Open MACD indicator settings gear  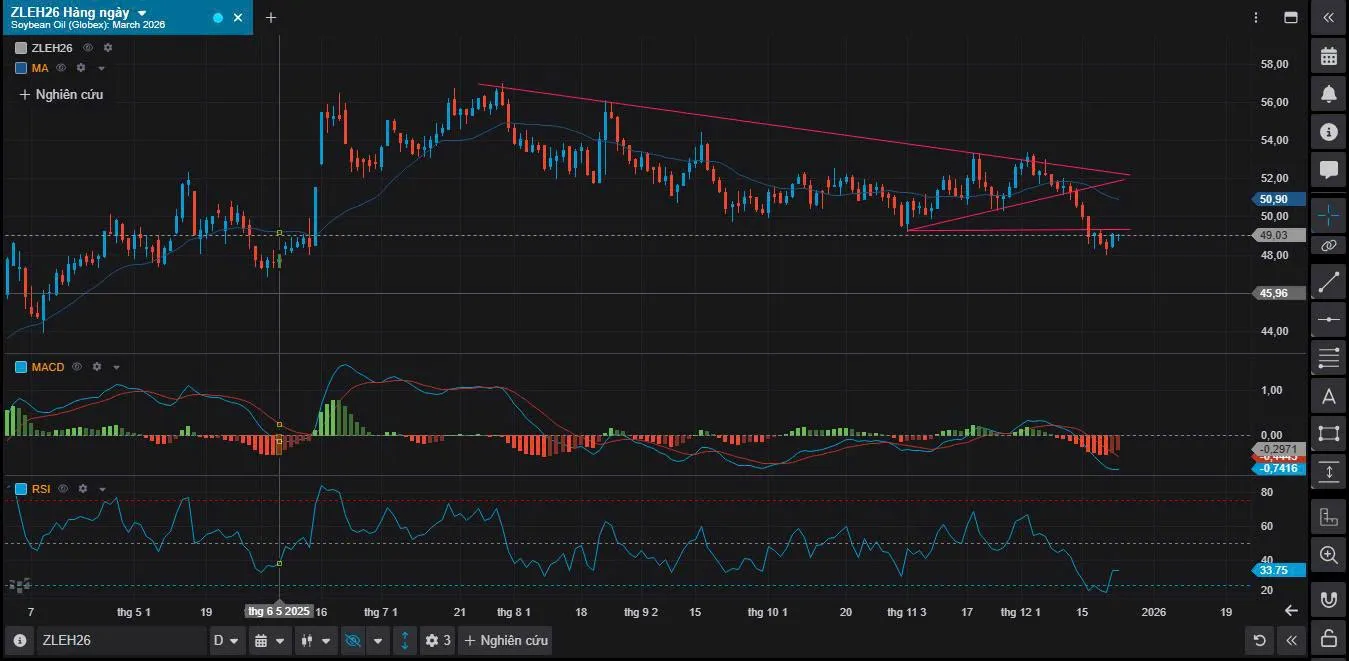(97, 367)
